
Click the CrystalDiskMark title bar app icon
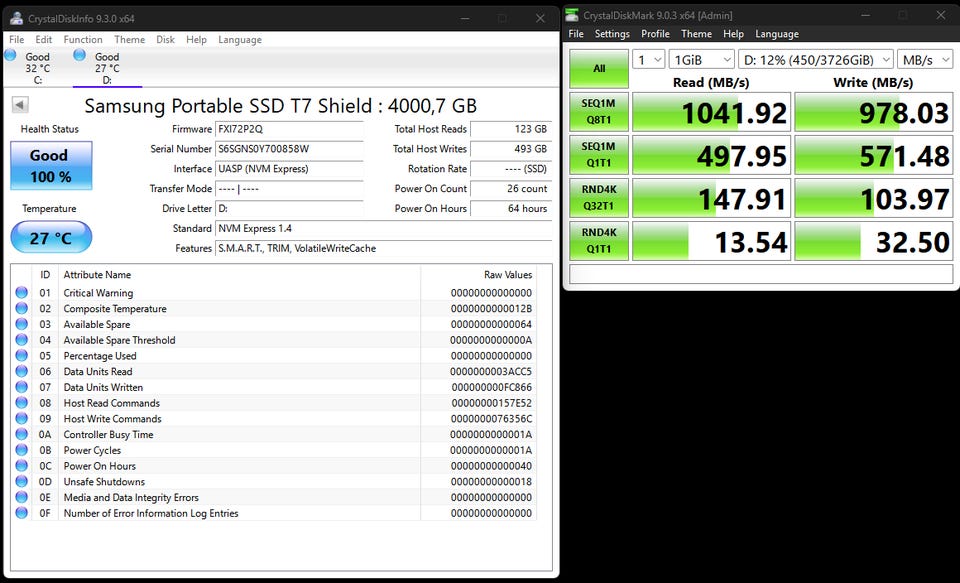[572, 15]
